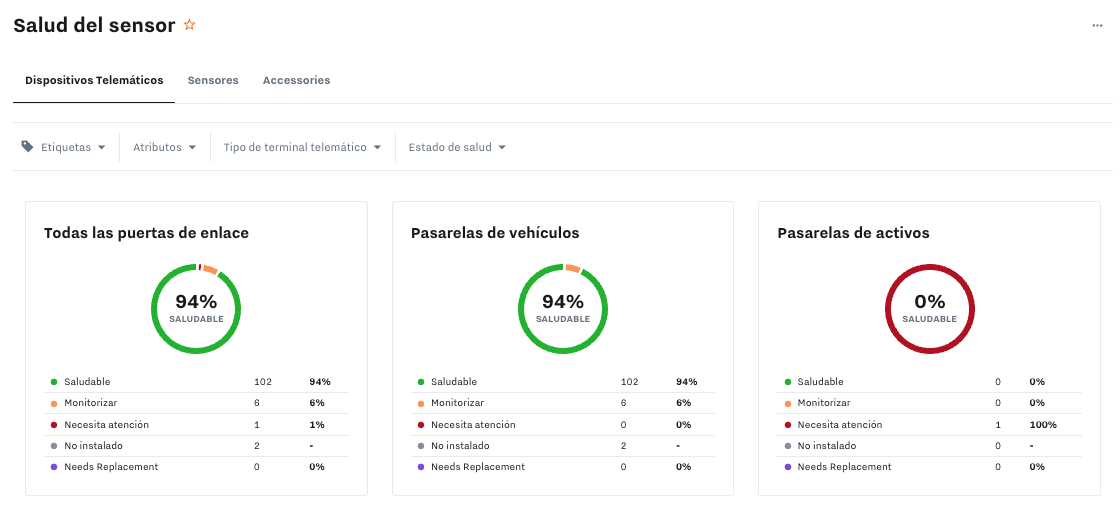Image resolution: width=1120 pixels, height=510 pixels.
Task: Expand the Etiquetas filter dropdown
Action: pos(73,147)
